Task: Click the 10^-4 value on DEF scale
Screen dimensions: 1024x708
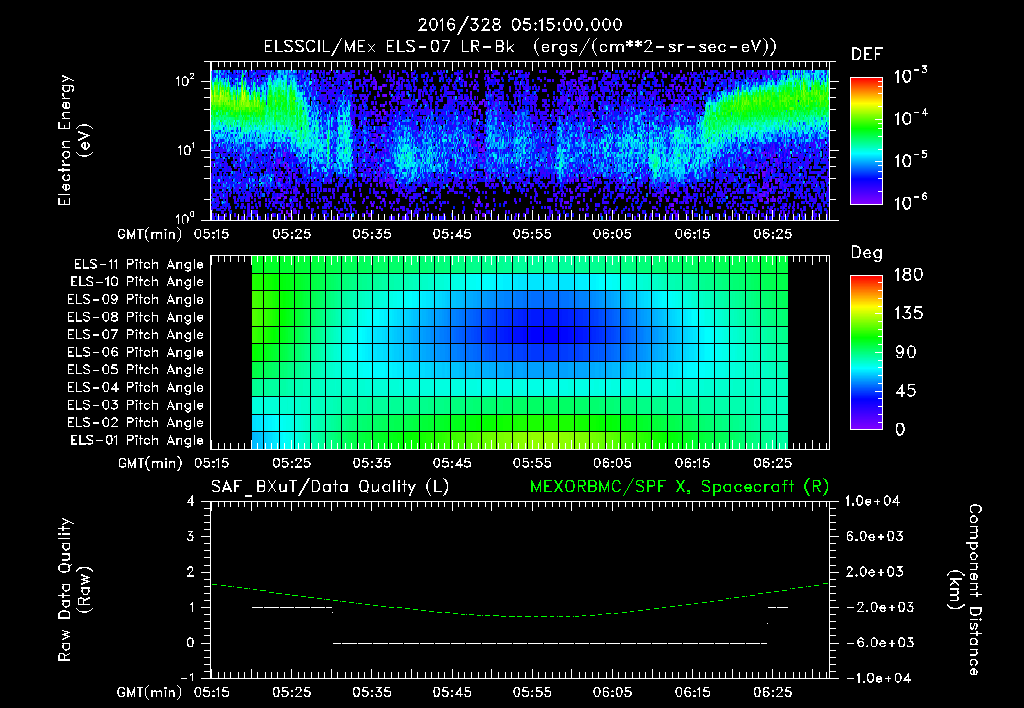Action: click(x=910, y=118)
